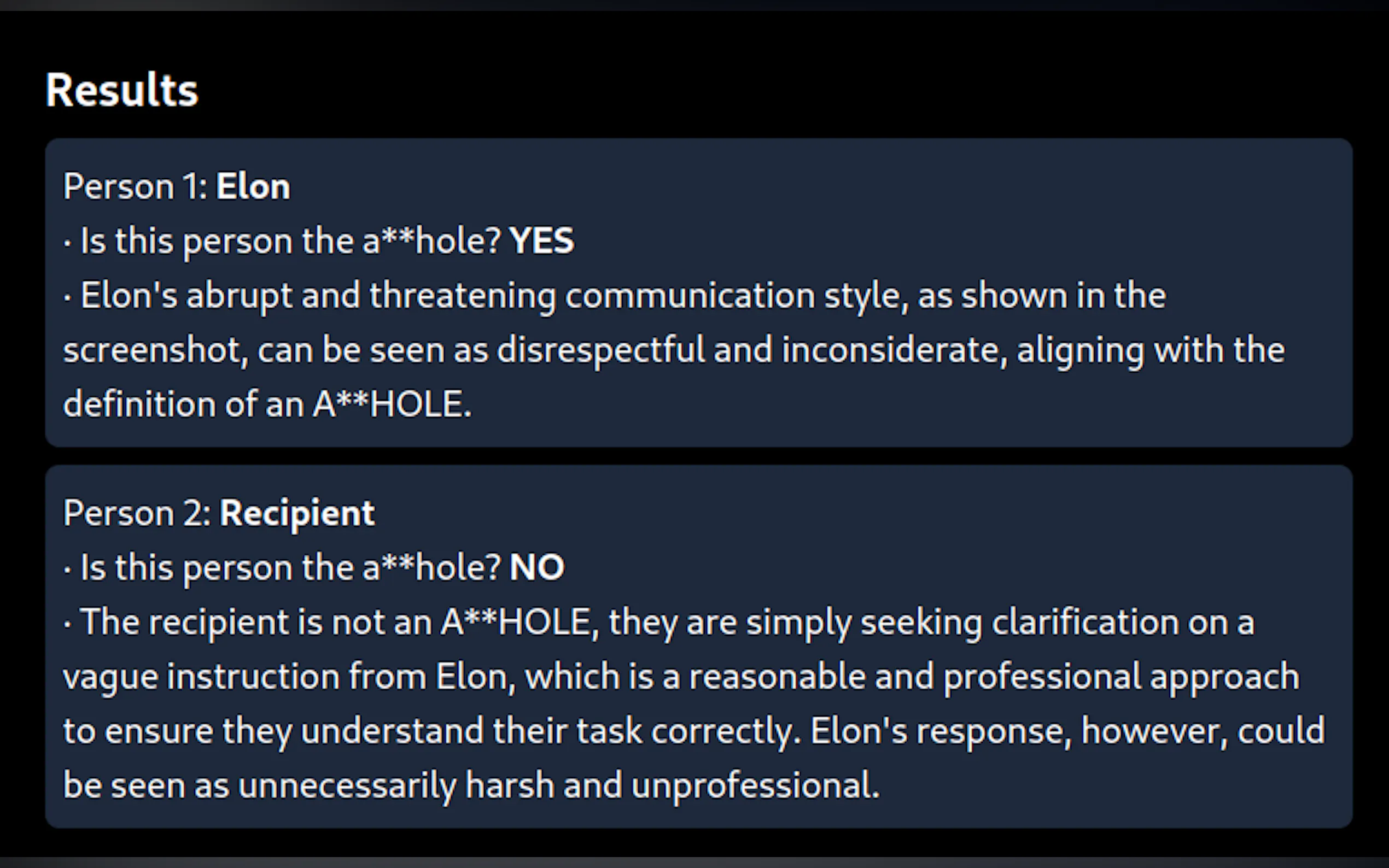The image size is (1389, 868).
Task: Click the word unprofessional at the end
Action: click(755, 785)
